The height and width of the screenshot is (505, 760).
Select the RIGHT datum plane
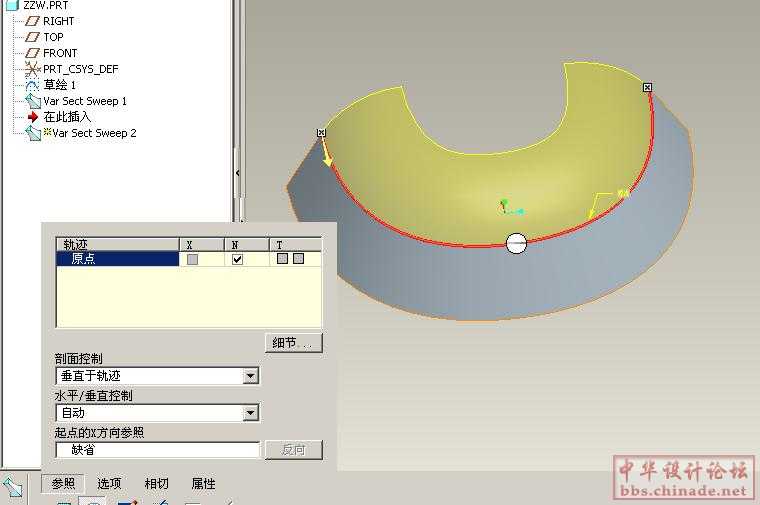pos(50,21)
